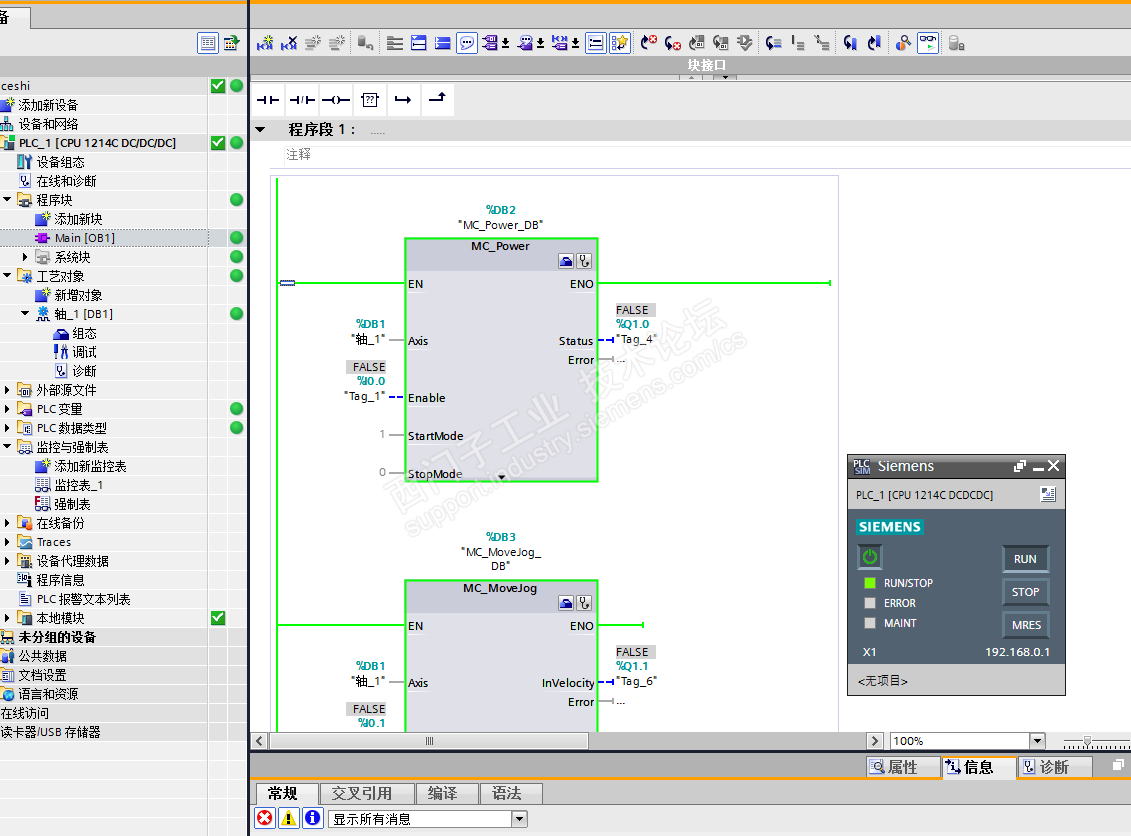1131x836 pixels.
Task: Switch to the 交叉引用 tab
Action: coord(361,793)
